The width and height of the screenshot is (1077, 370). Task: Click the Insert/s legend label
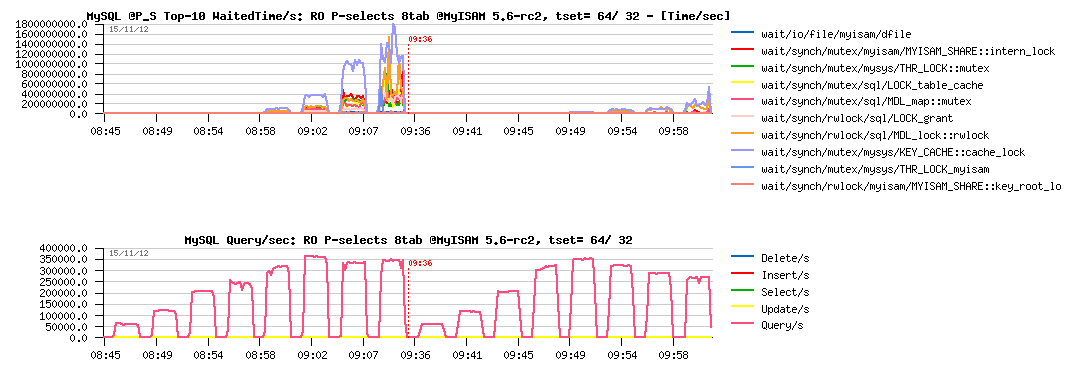[784, 275]
